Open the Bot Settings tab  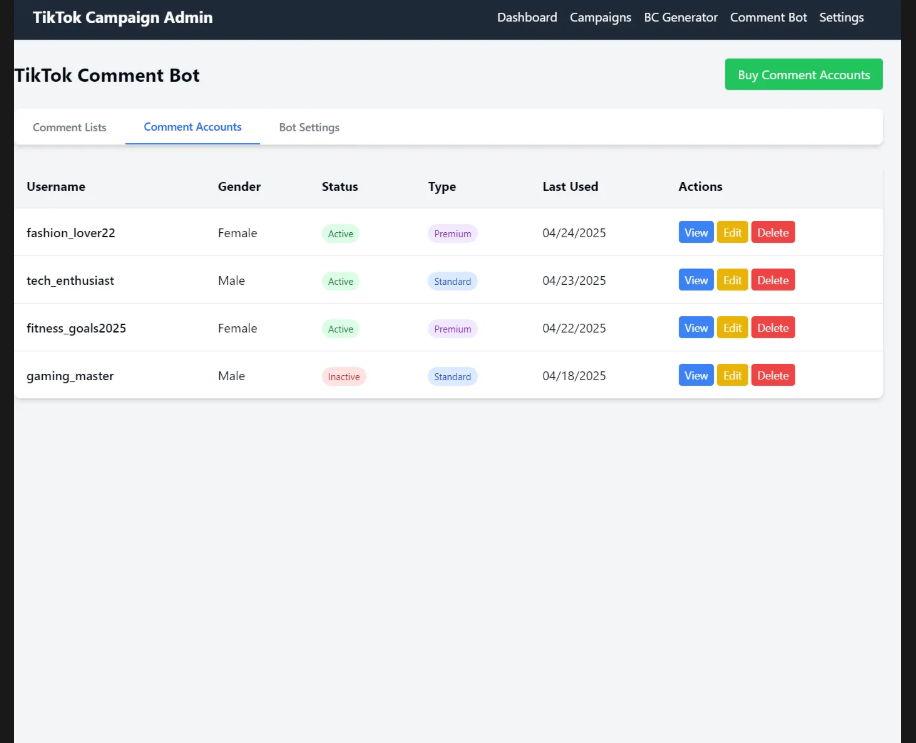coord(309,128)
